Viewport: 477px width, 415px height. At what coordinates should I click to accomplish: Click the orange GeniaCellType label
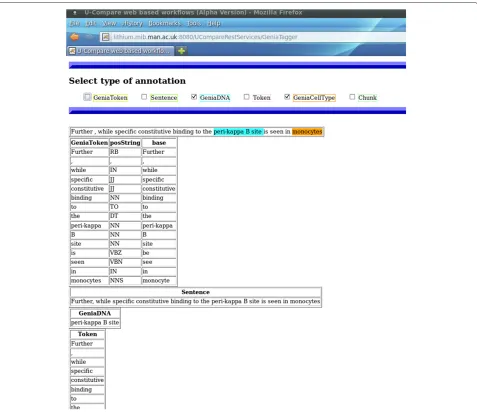314,98
